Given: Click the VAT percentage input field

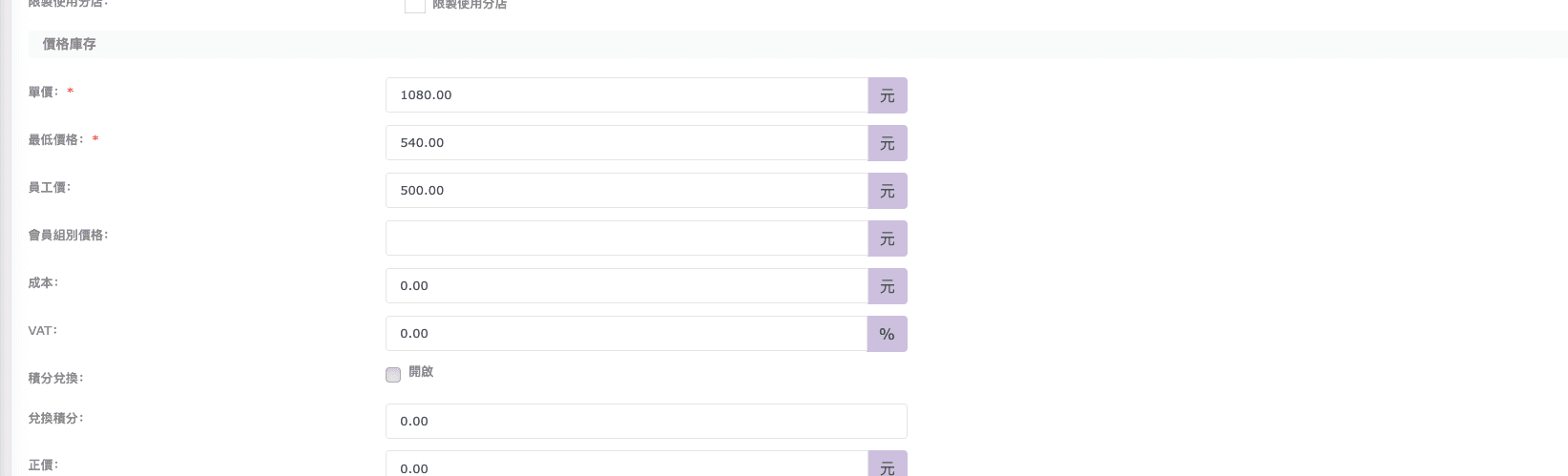Looking at the screenshot, I should coord(626,334).
